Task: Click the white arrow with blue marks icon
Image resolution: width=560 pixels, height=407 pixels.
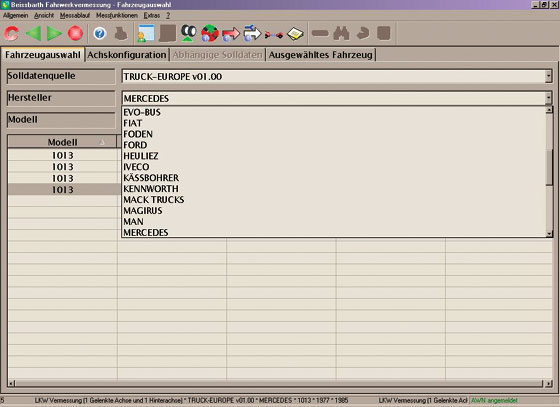Action: tap(252, 33)
